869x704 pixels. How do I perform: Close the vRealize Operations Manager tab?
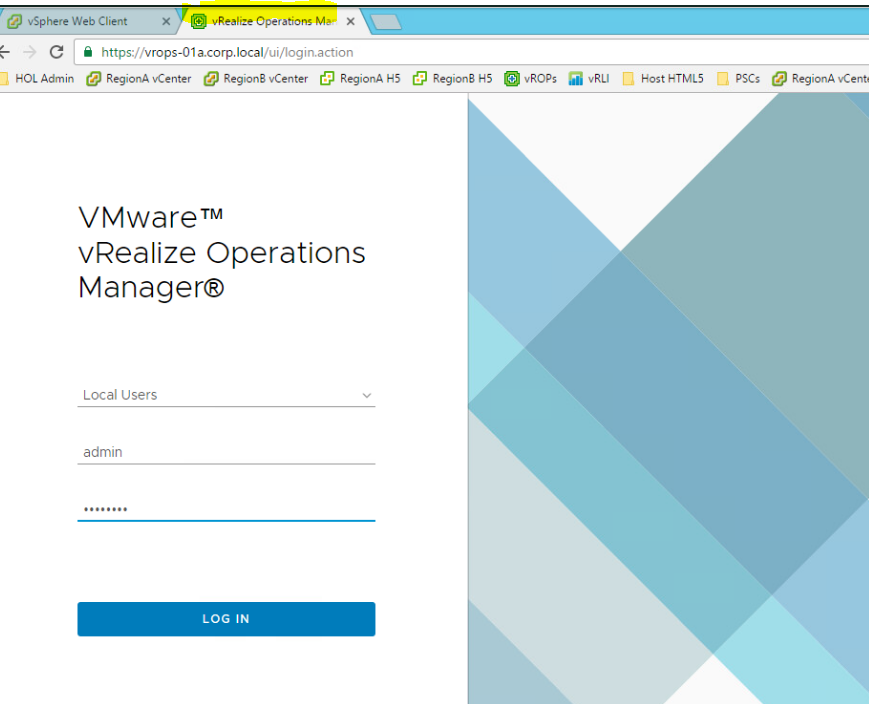click(x=350, y=22)
